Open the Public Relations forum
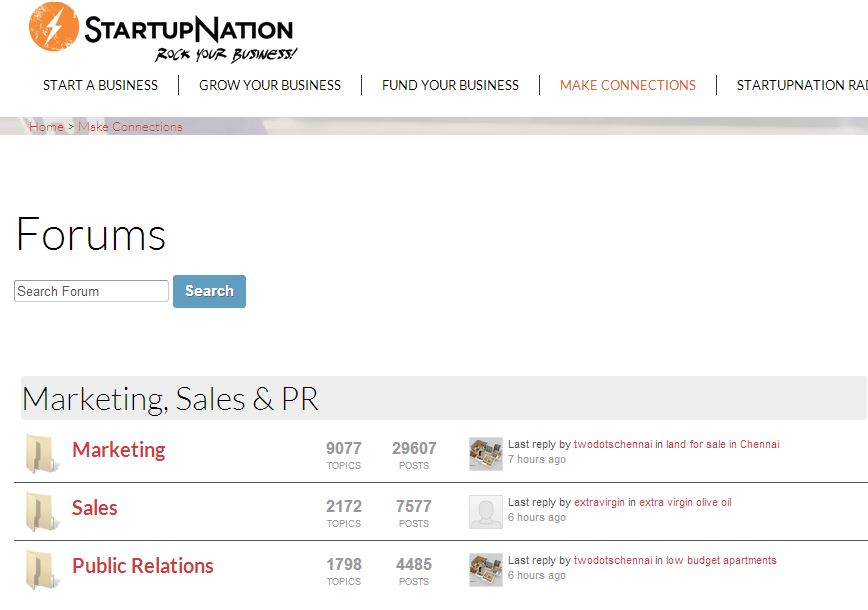Screen dimensions: 868x610 tap(142, 566)
